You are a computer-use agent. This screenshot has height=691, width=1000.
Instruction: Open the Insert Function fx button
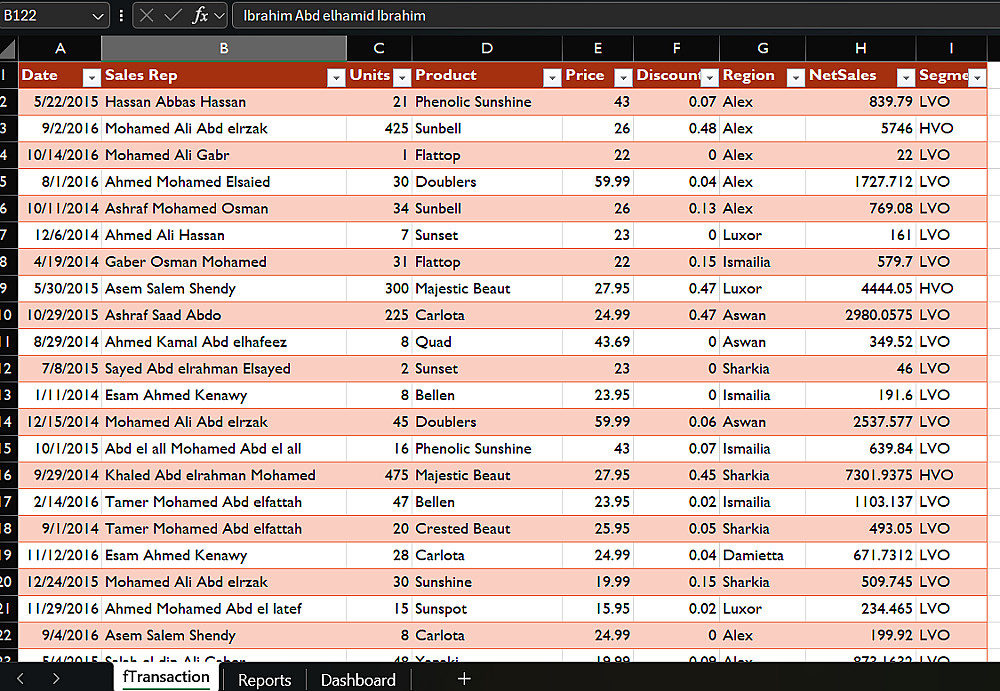coord(200,15)
